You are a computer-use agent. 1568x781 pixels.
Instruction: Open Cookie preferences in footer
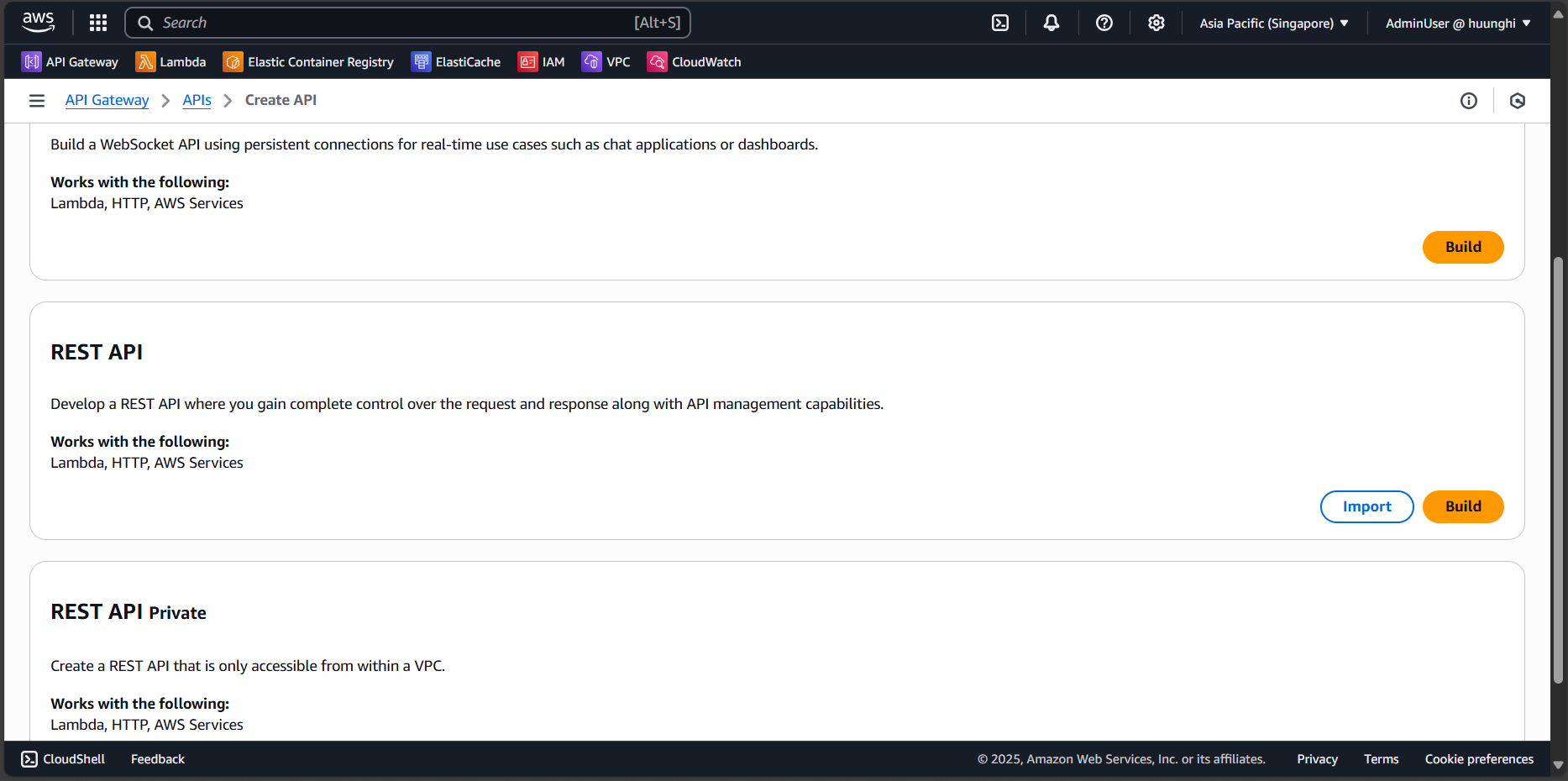(1479, 759)
